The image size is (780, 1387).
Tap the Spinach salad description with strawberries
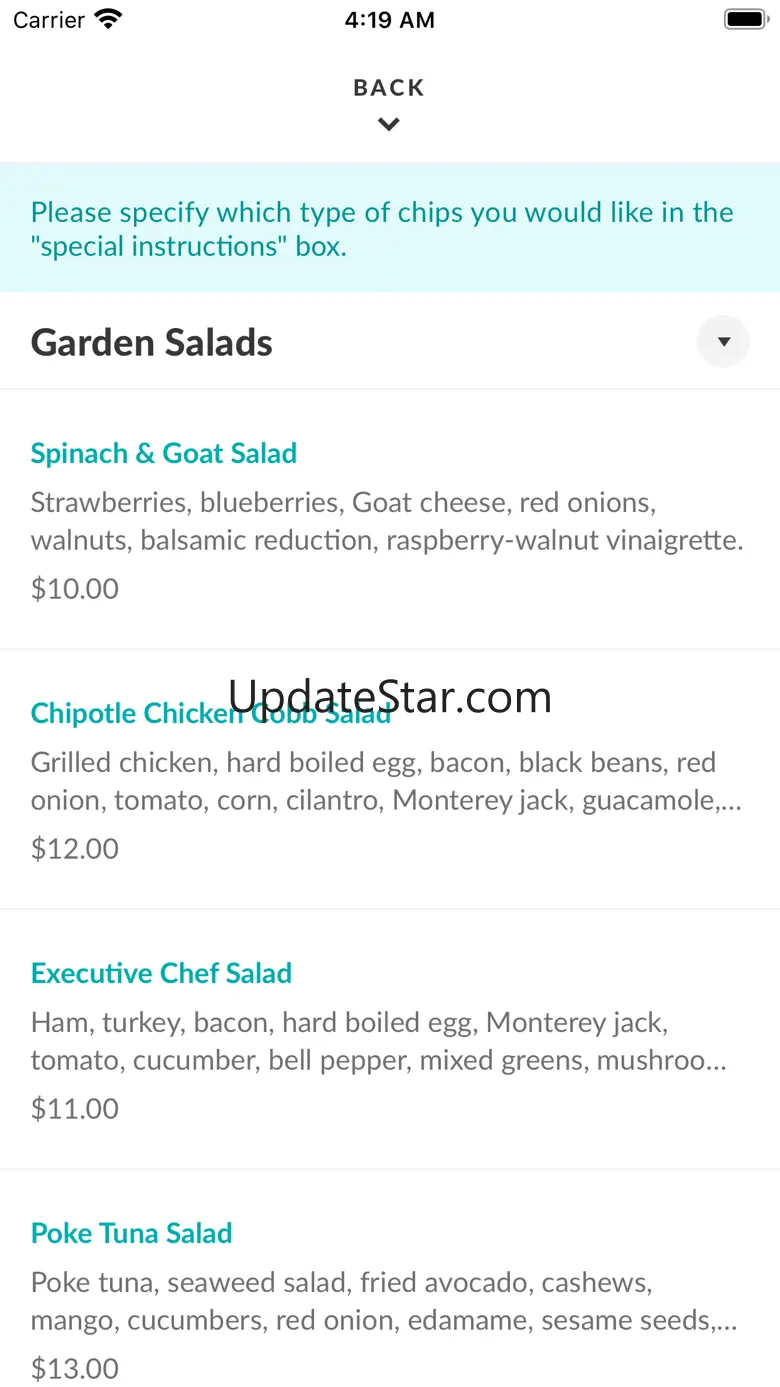387,521
